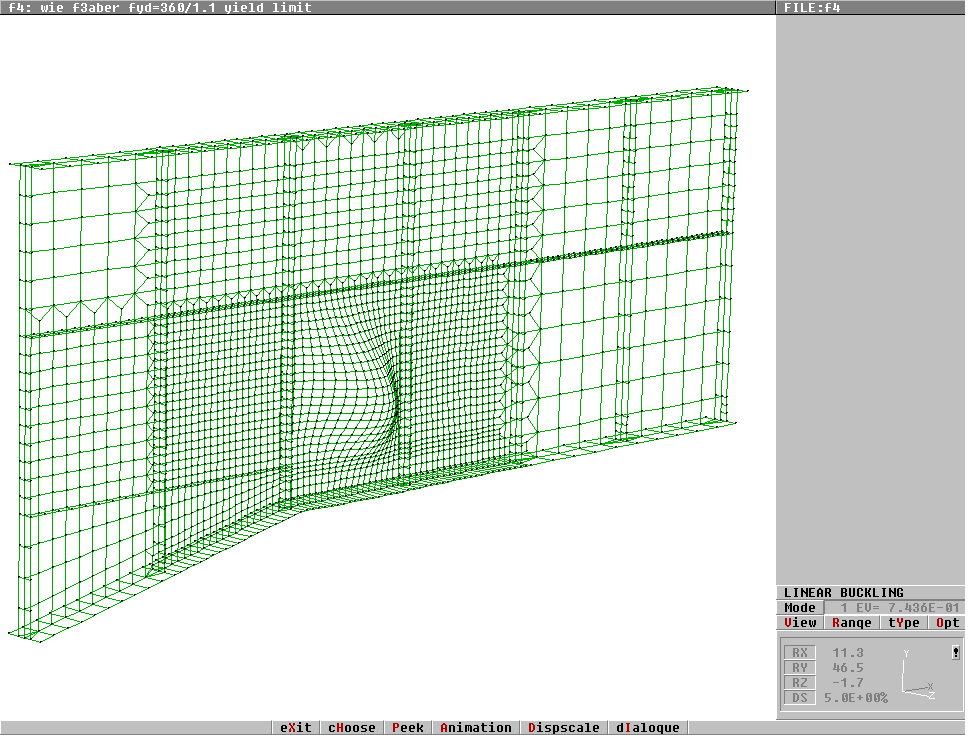Click the eigenvalue field EV= 7.436E-01
The width and height of the screenshot is (968, 735).
[x=896, y=608]
